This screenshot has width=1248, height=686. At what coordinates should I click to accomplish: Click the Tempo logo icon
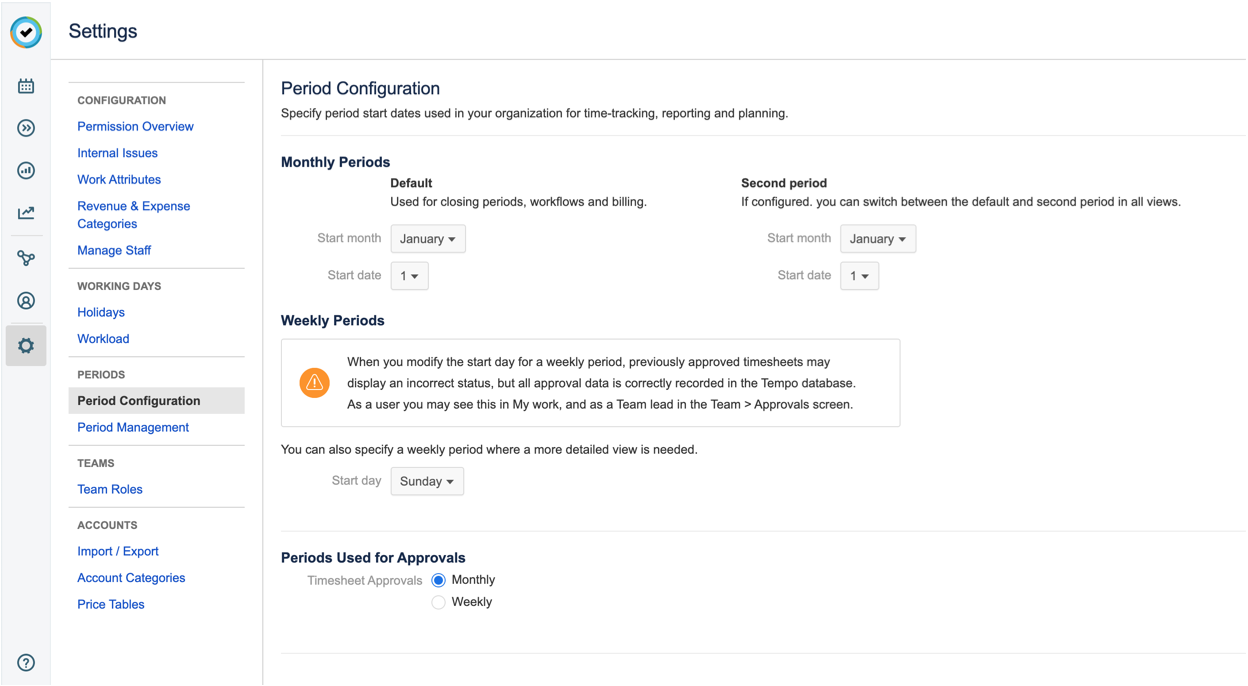pos(26,32)
